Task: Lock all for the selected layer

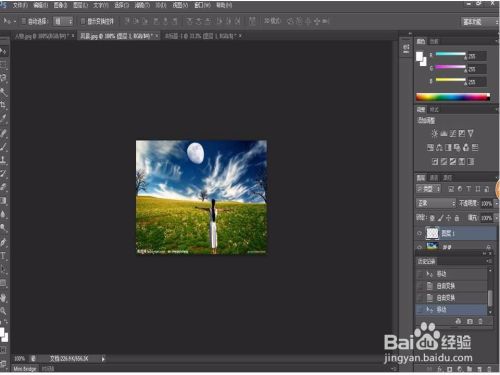Action: tap(457, 218)
